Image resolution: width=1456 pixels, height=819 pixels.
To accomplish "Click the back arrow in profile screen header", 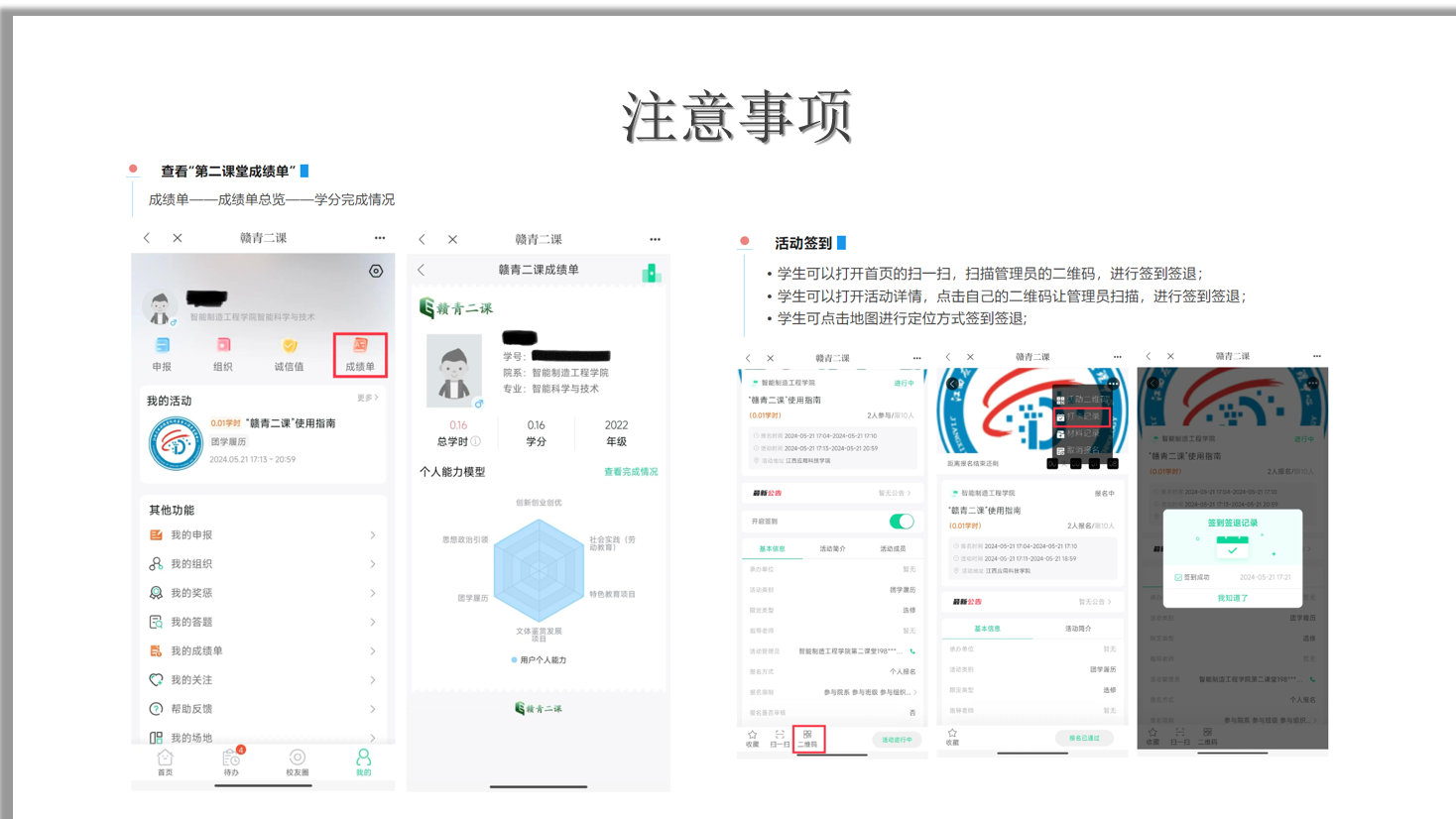I will click(x=147, y=238).
